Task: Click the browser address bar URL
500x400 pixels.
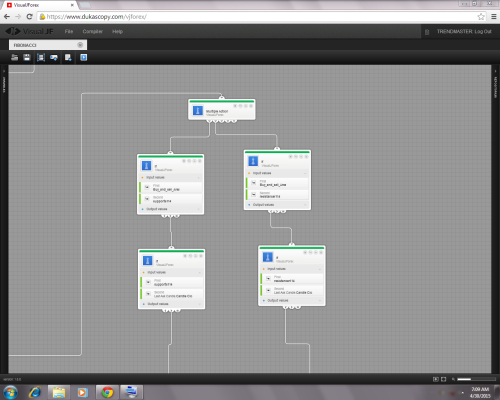Action: 96,17
